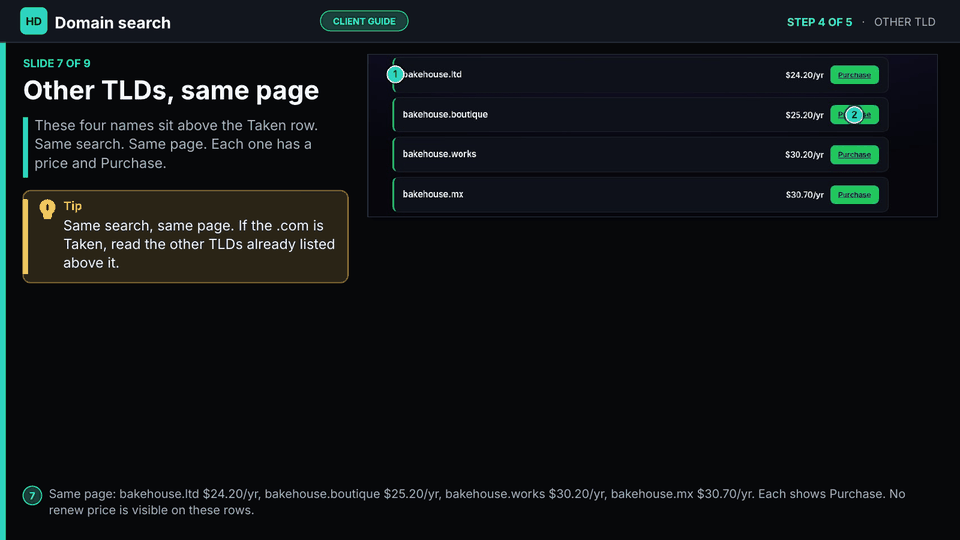
Task: Click the $25.20/yr price
Action: tap(804, 115)
